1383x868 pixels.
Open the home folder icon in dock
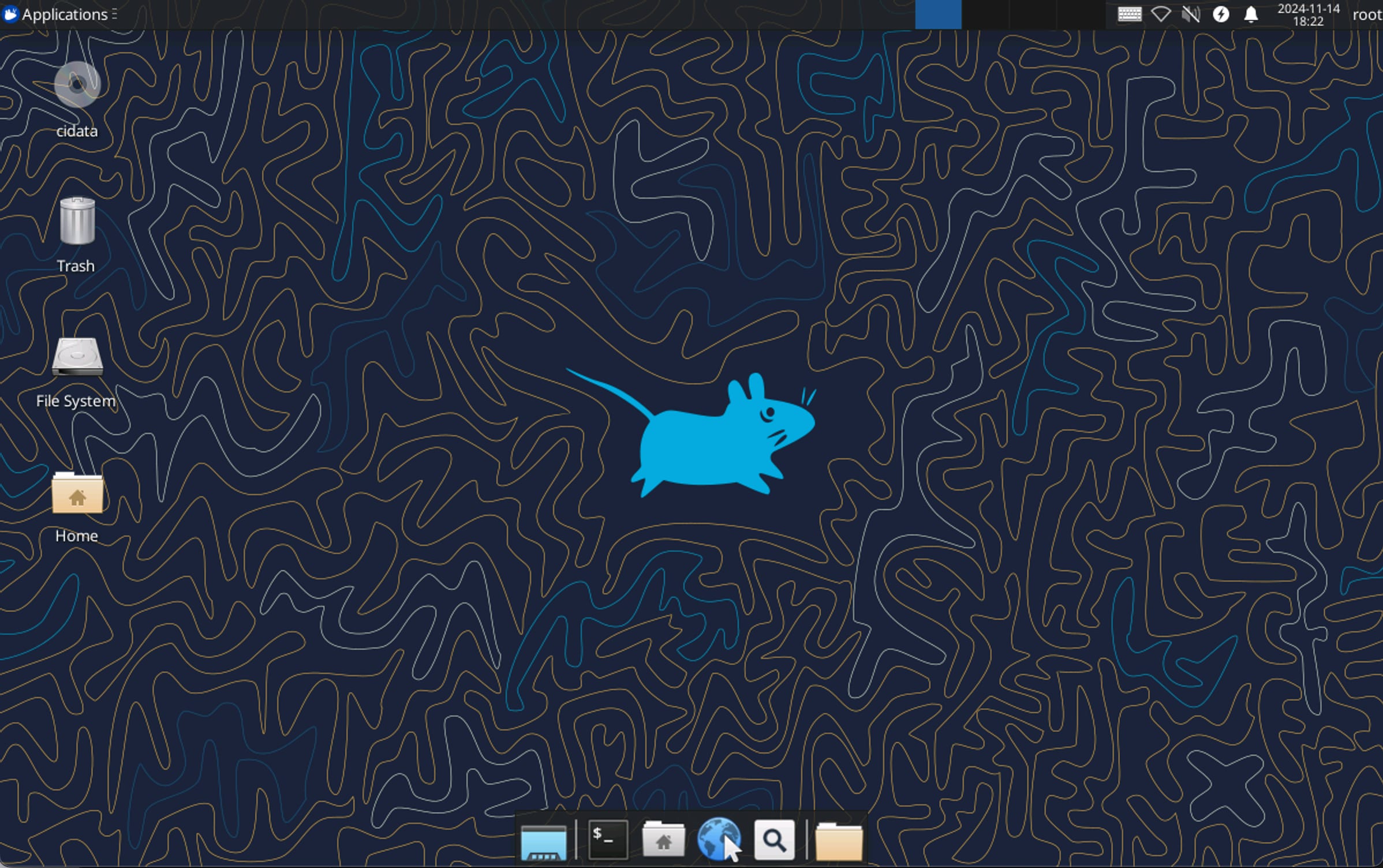tap(663, 840)
